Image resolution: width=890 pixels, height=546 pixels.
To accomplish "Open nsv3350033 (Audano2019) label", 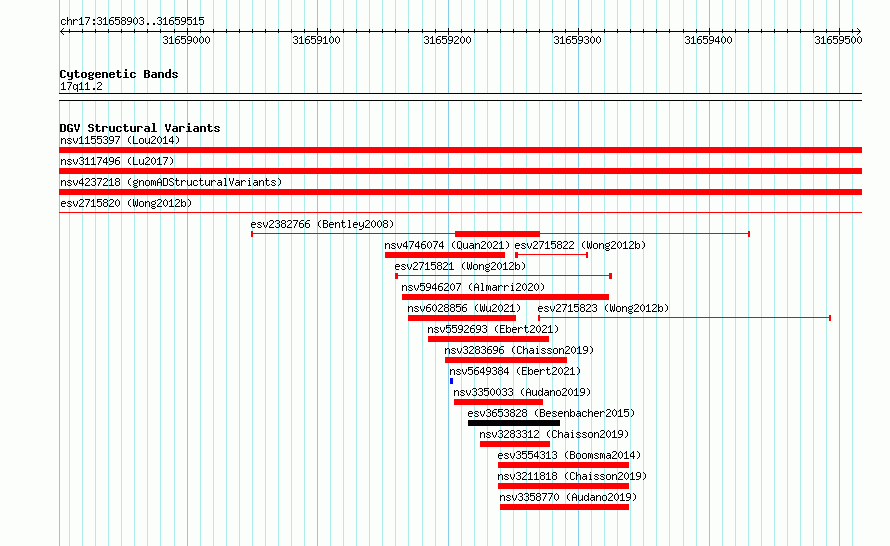I will click(522, 392).
